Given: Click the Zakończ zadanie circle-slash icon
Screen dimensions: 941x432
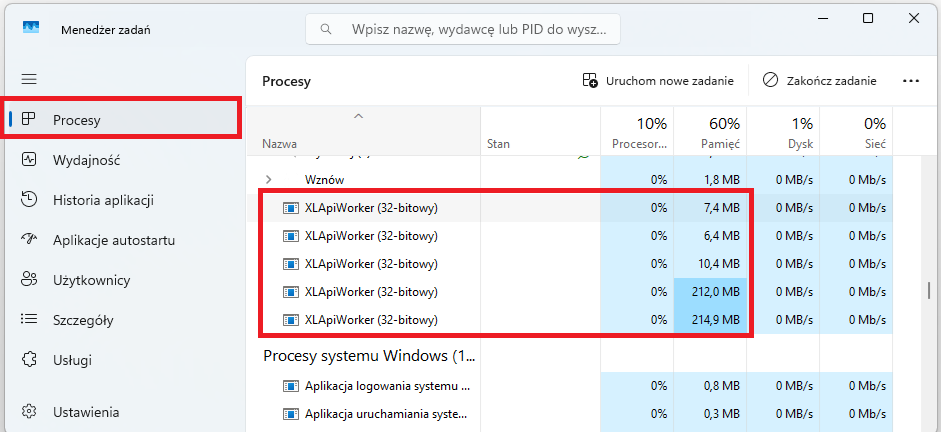Looking at the screenshot, I should coord(771,80).
